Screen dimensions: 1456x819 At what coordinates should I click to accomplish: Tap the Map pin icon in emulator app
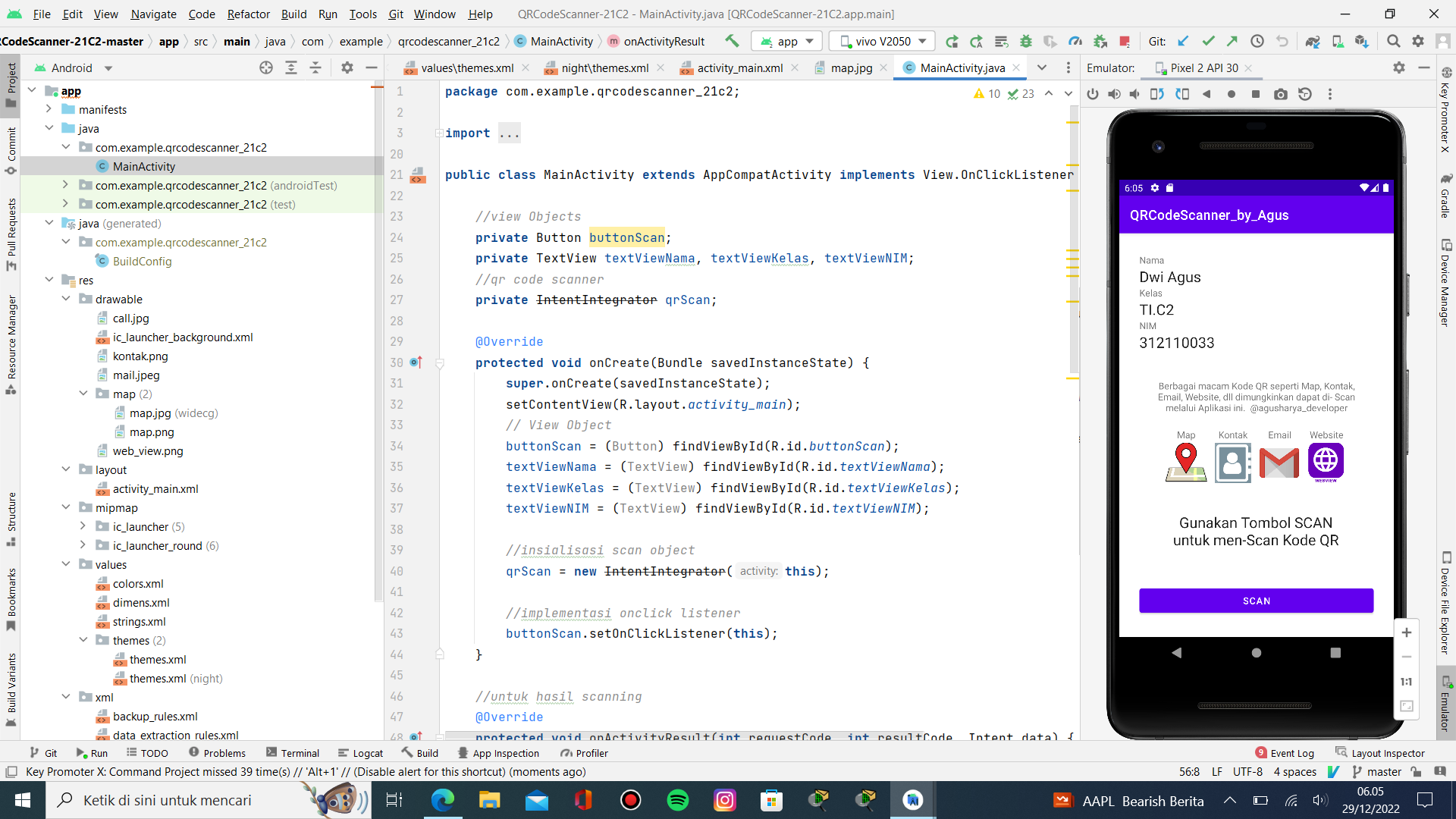1186,462
